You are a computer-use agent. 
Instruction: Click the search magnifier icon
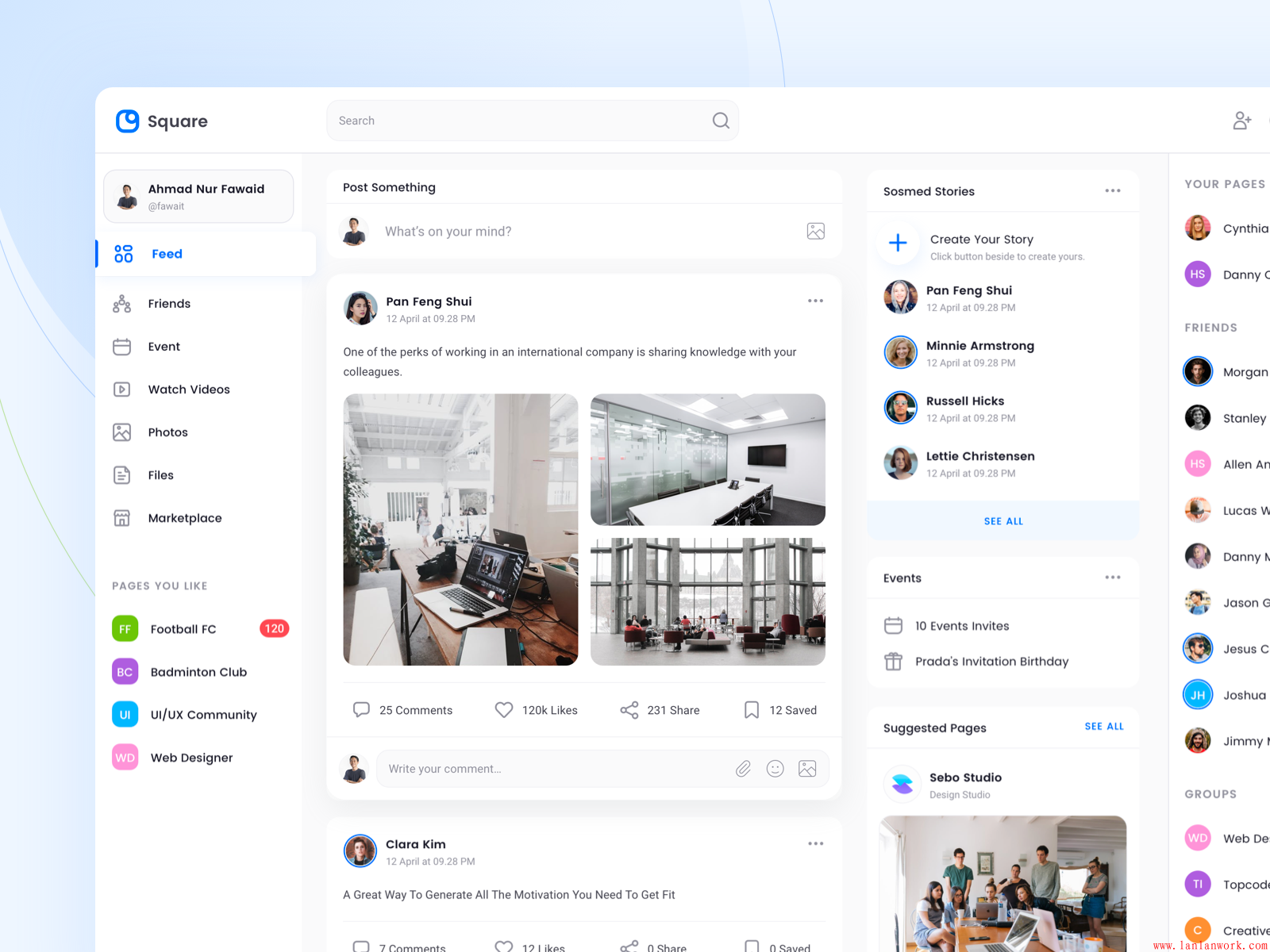pos(720,121)
